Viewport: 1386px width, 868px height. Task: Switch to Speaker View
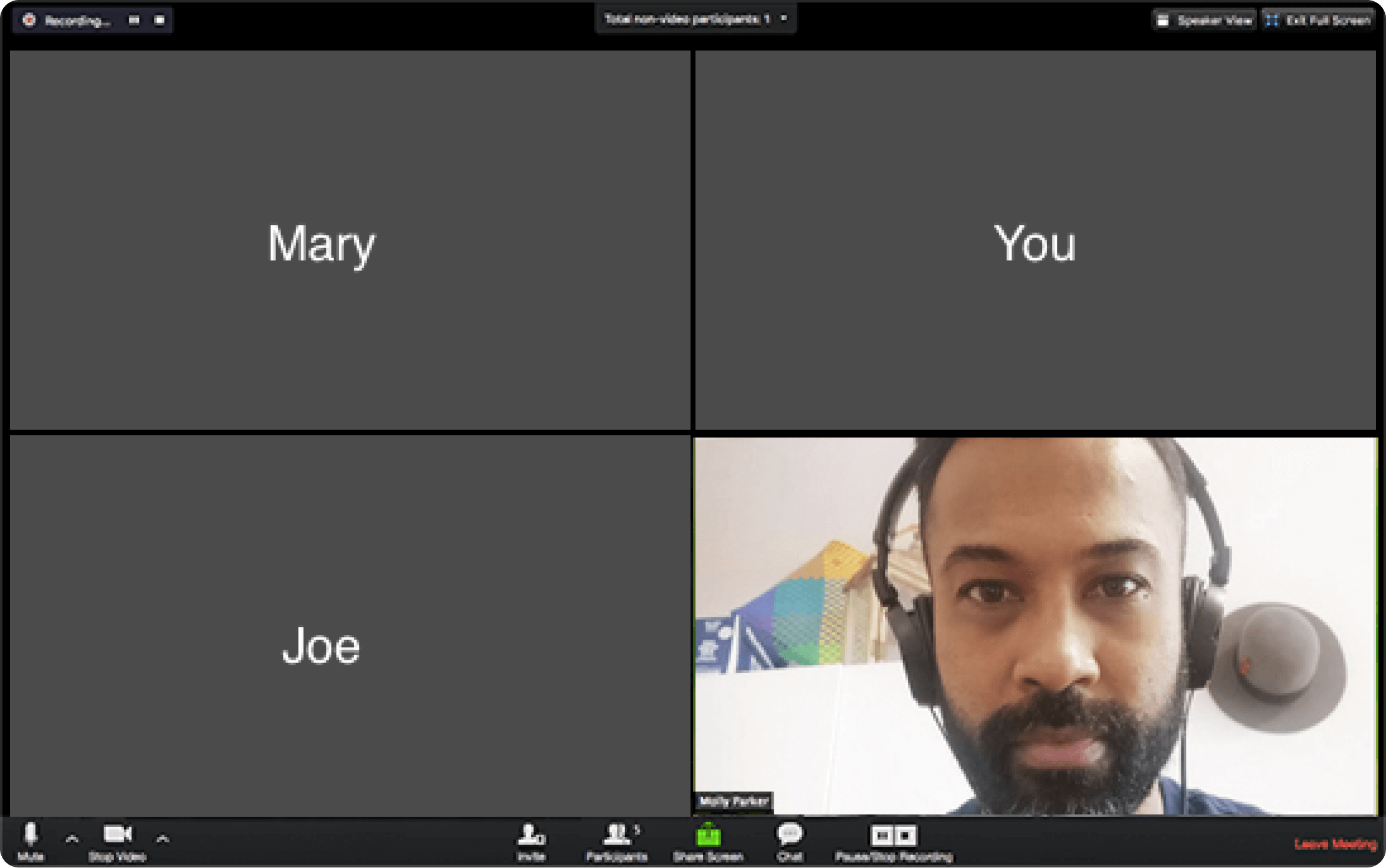point(1204,21)
